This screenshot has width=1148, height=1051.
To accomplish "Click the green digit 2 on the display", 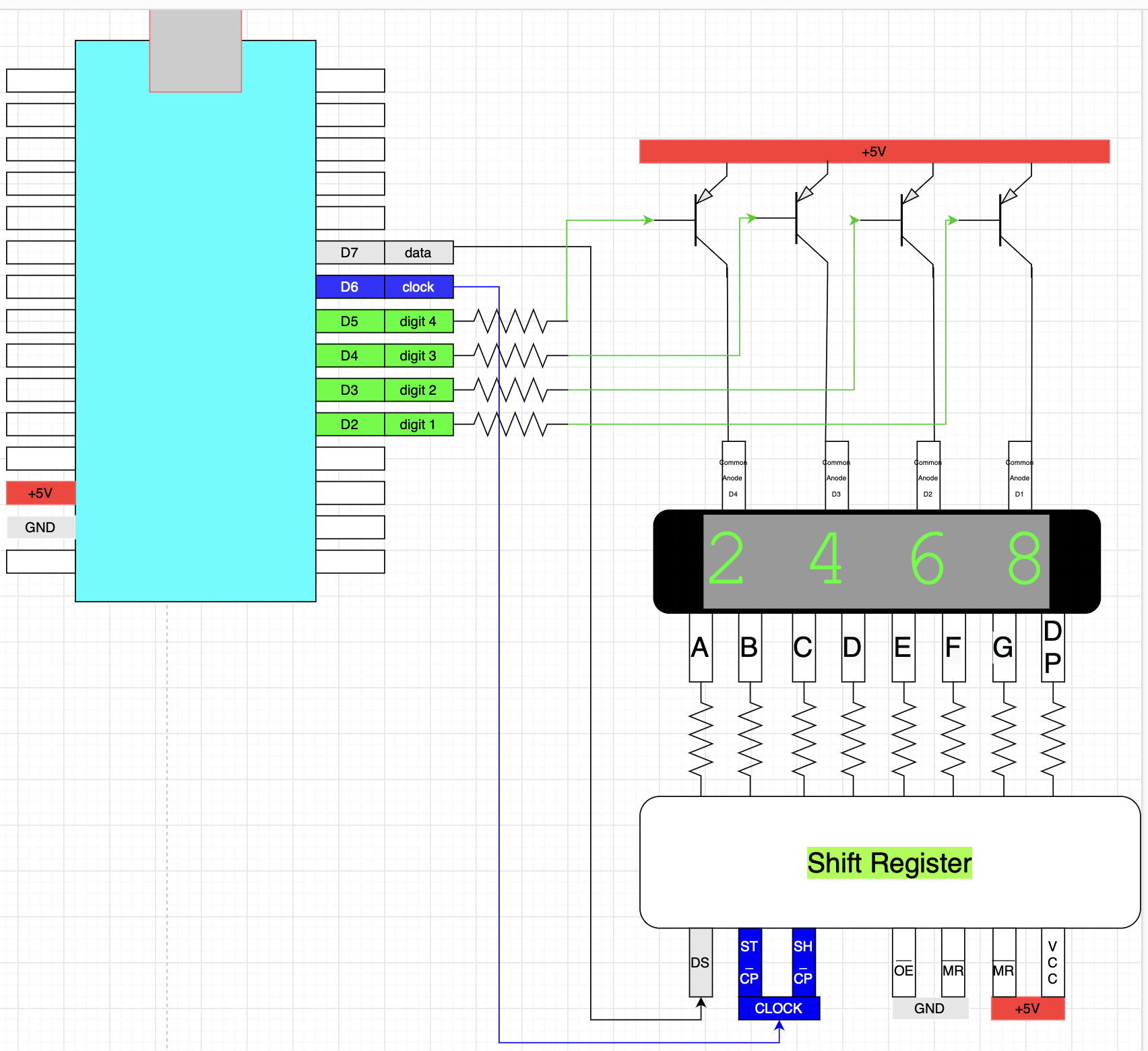I will (x=726, y=559).
